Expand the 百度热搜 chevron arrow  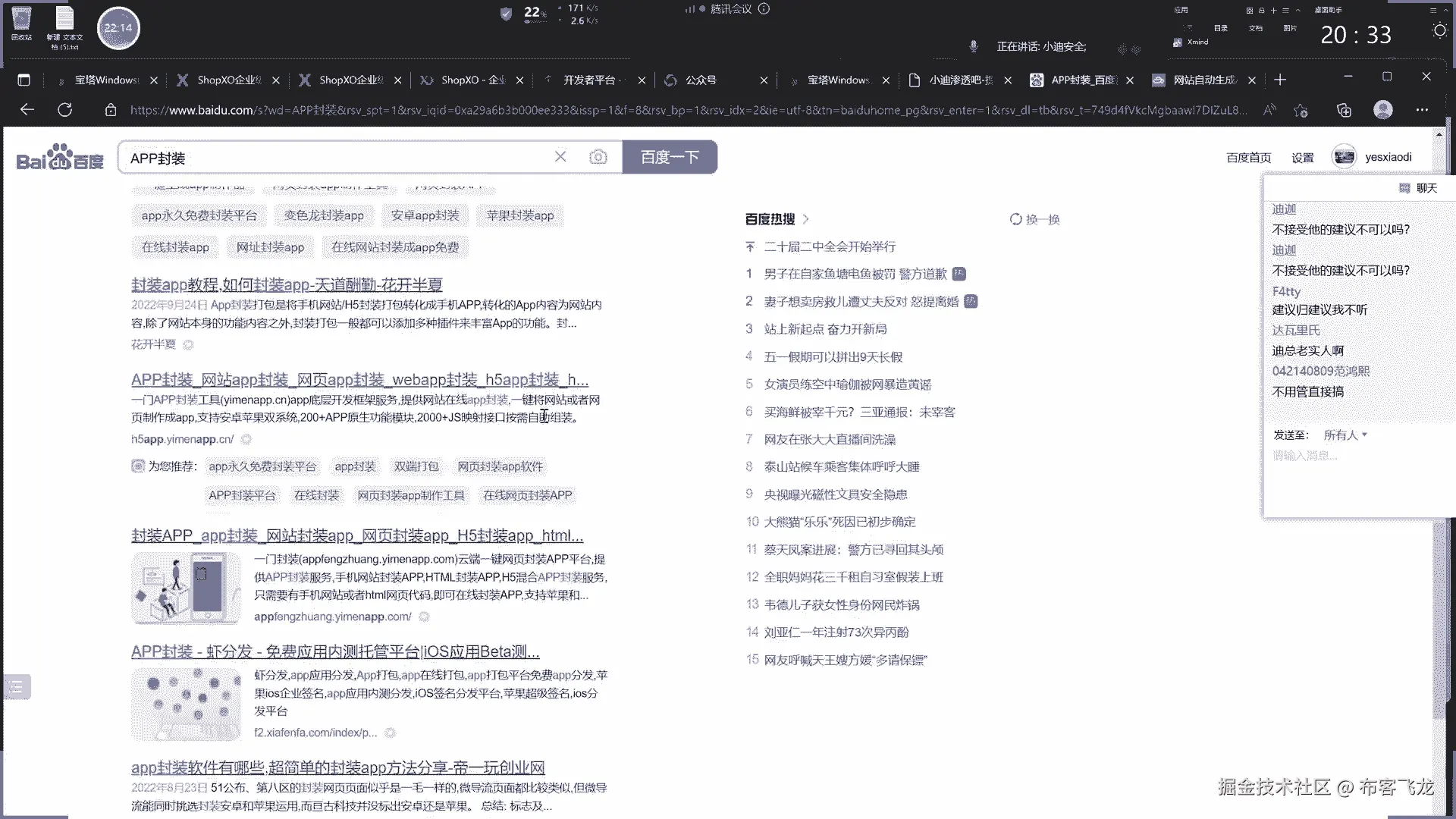[805, 219]
